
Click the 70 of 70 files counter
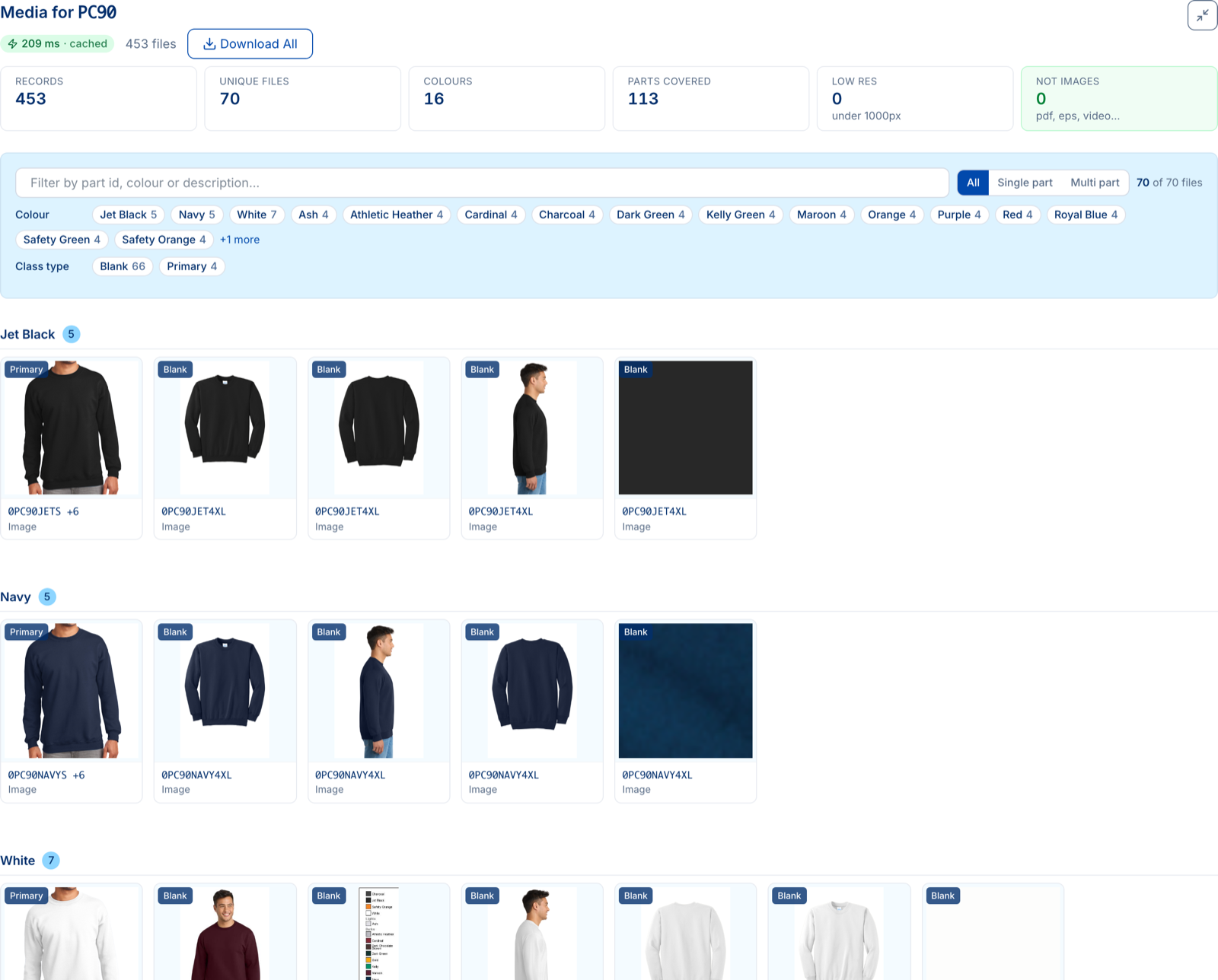1169,183
